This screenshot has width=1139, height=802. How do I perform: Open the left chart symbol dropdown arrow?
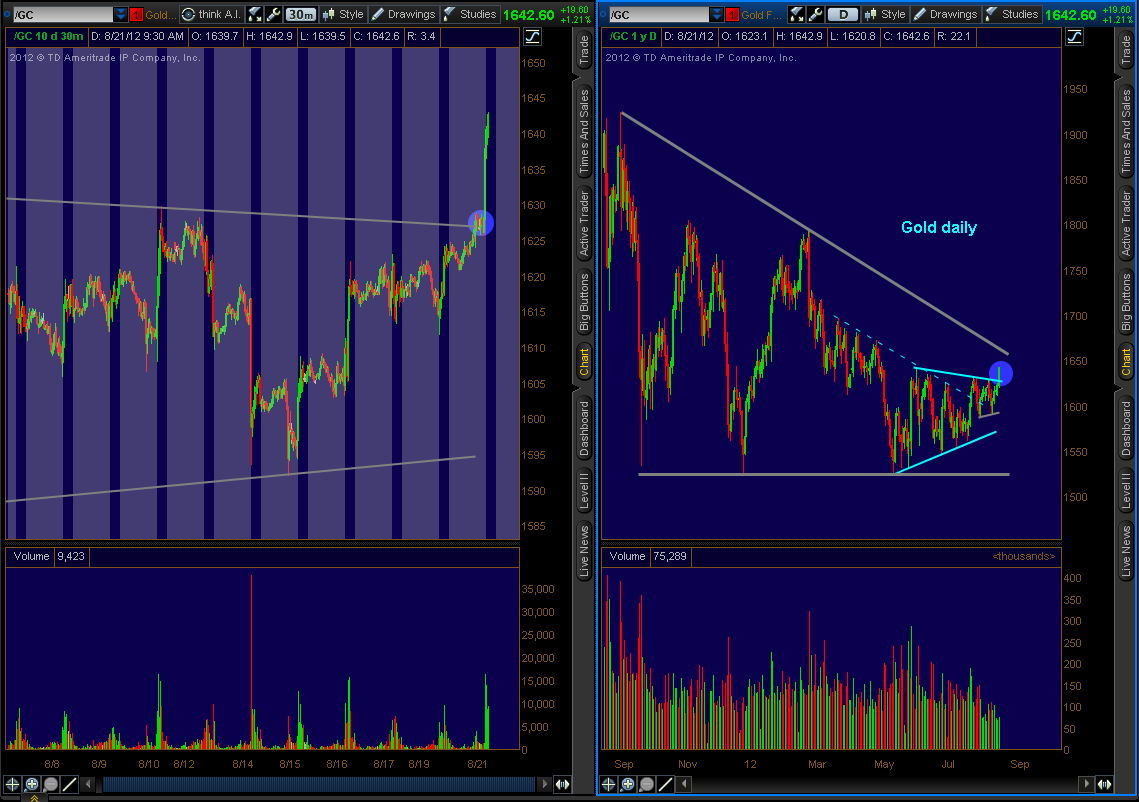pyautogui.click(x=121, y=14)
